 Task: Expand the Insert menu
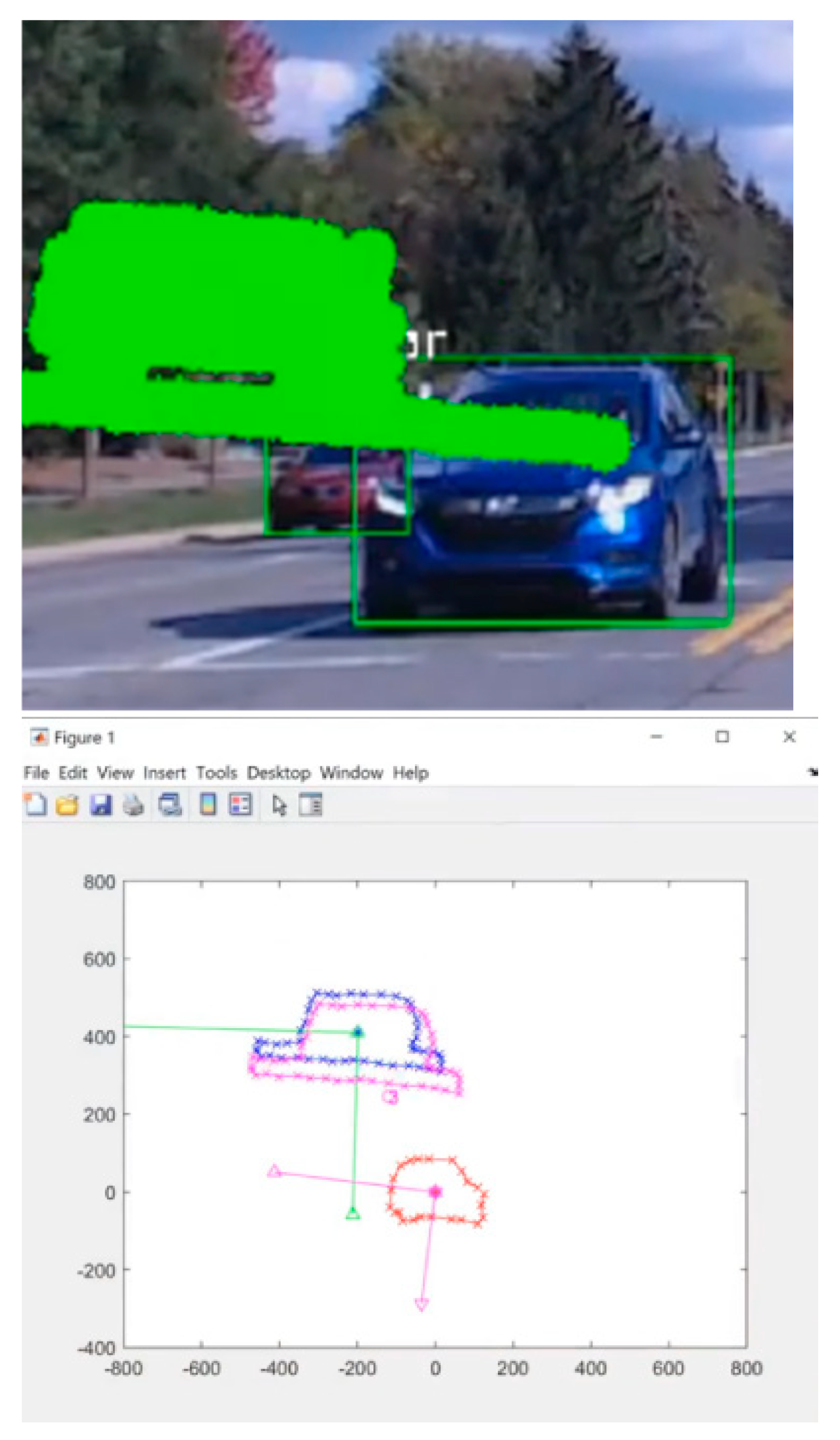click(x=164, y=773)
